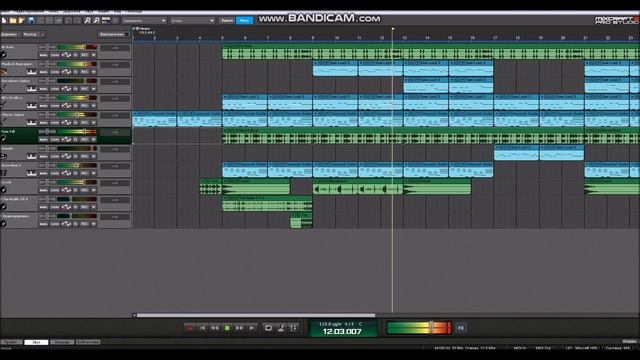The image size is (640, 360).
Task: Toggle the metronome icon in transport
Action: pyautogui.click(x=281, y=328)
